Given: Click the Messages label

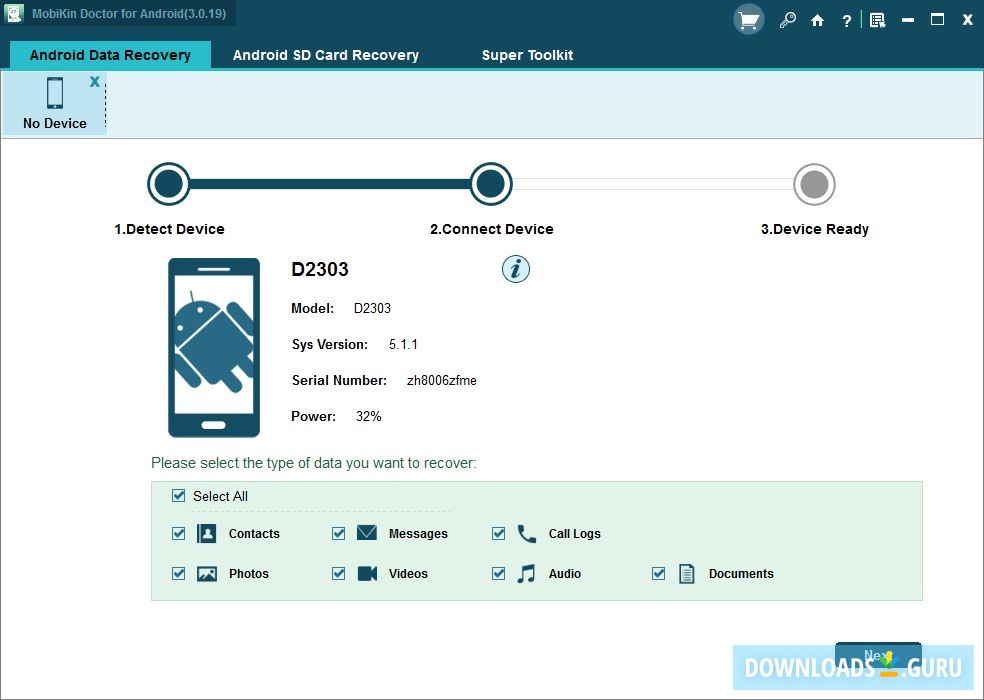Looking at the screenshot, I should tap(418, 534).
